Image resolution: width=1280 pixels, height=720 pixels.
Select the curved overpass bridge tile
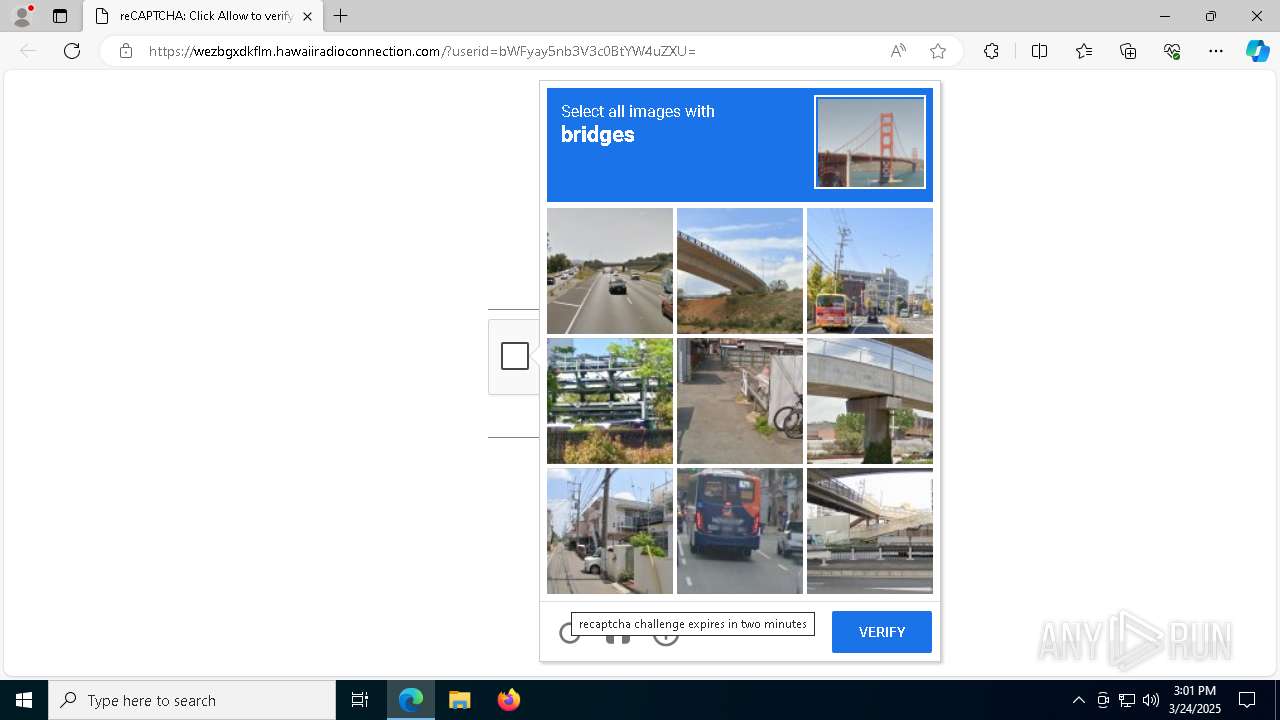(740, 271)
